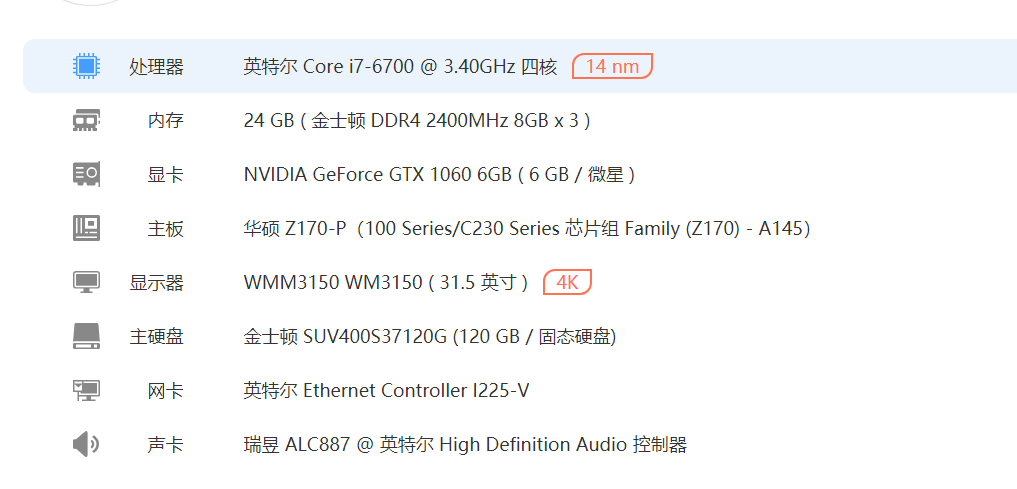This screenshot has height=489, width=1017.
Task: Click the network card icon
Action: tap(87, 391)
